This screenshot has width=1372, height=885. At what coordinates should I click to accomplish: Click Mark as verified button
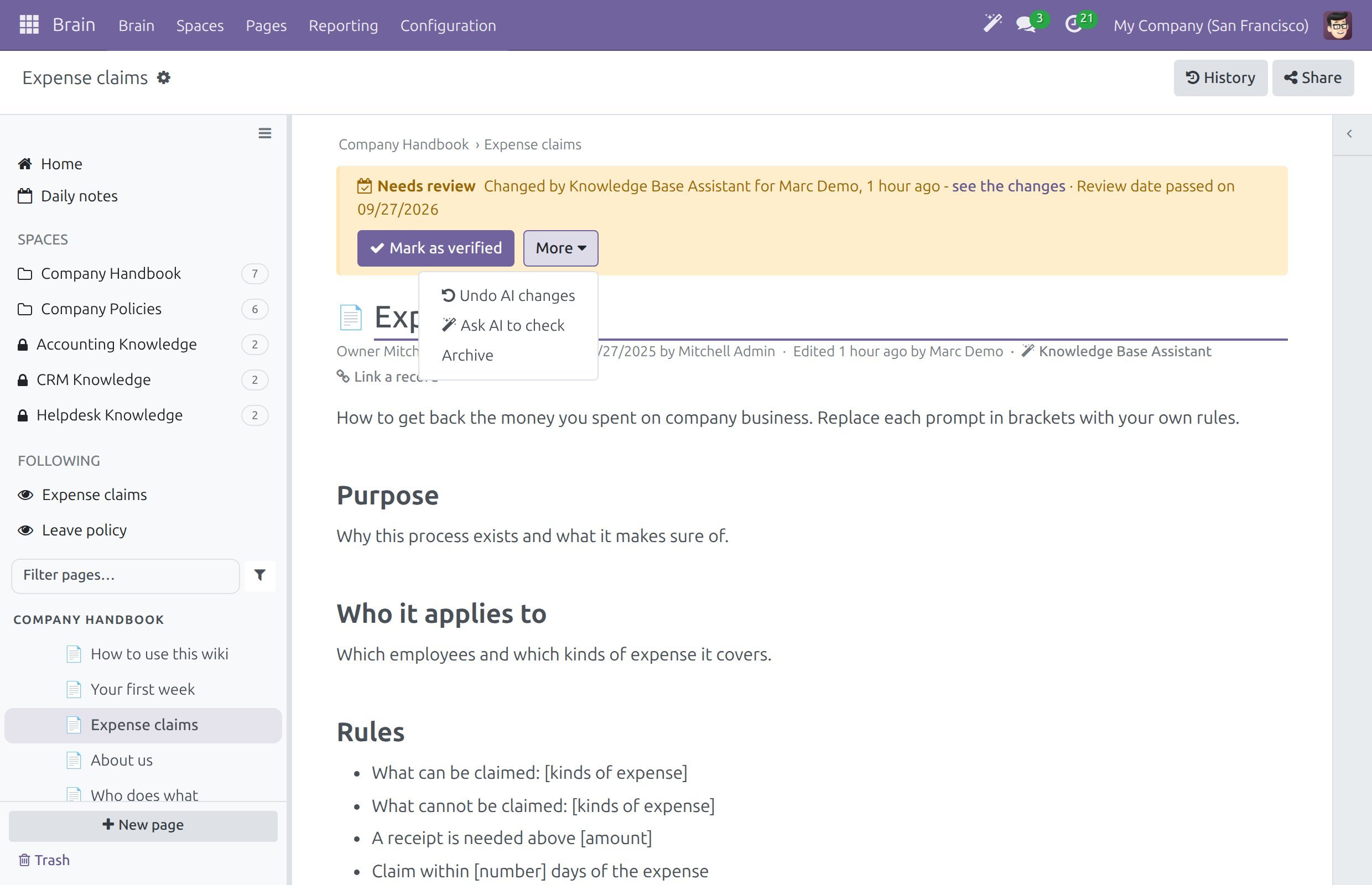tap(436, 248)
